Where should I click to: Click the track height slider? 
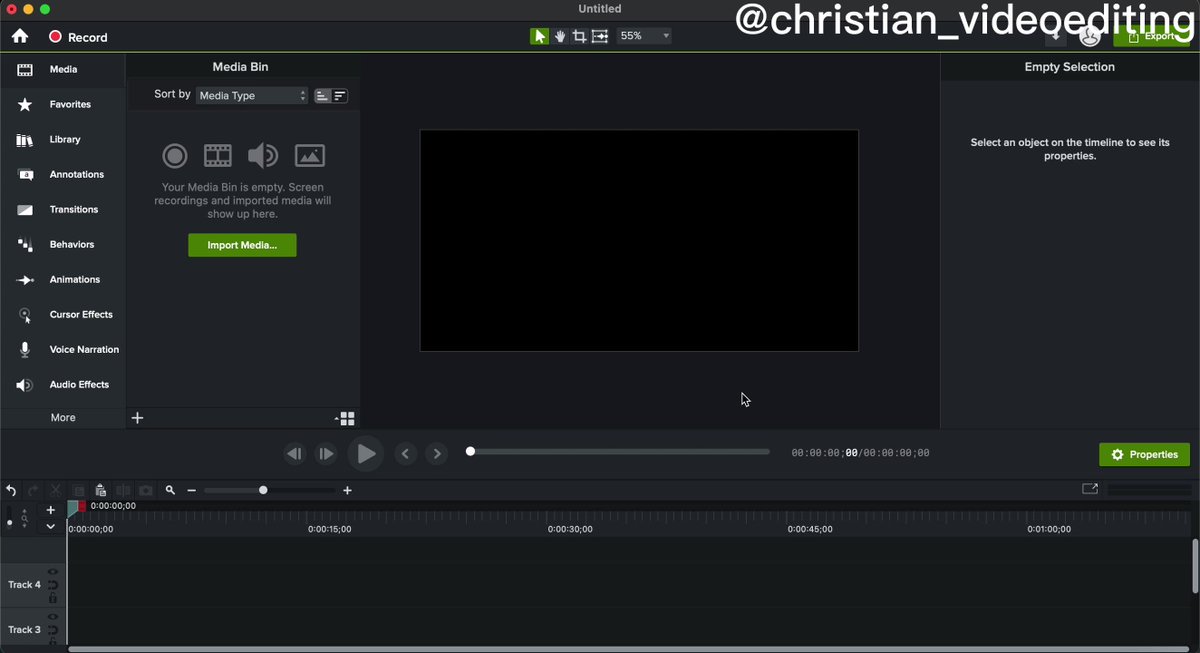pos(10,519)
